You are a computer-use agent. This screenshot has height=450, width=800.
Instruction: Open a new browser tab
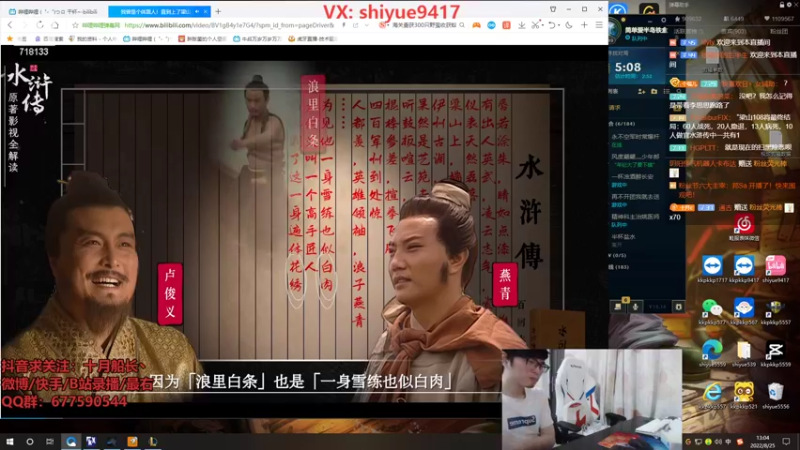pos(218,11)
